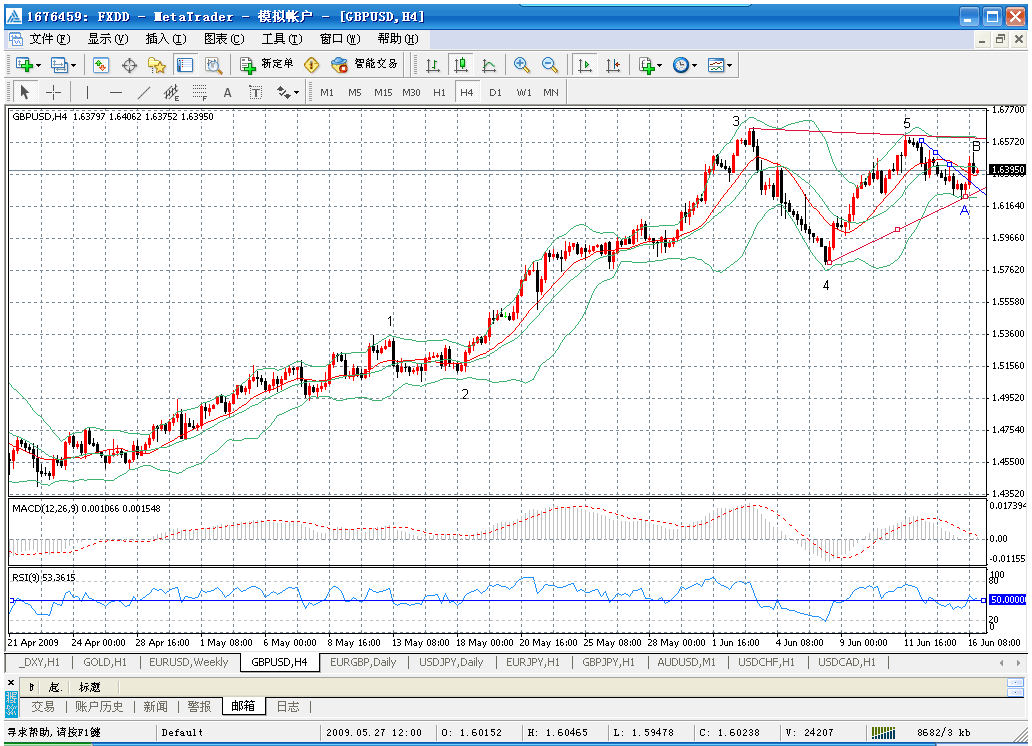The width and height of the screenshot is (1032, 746).
Task: Toggle the Terminal panel icon
Action: pyautogui.click(x=185, y=65)
